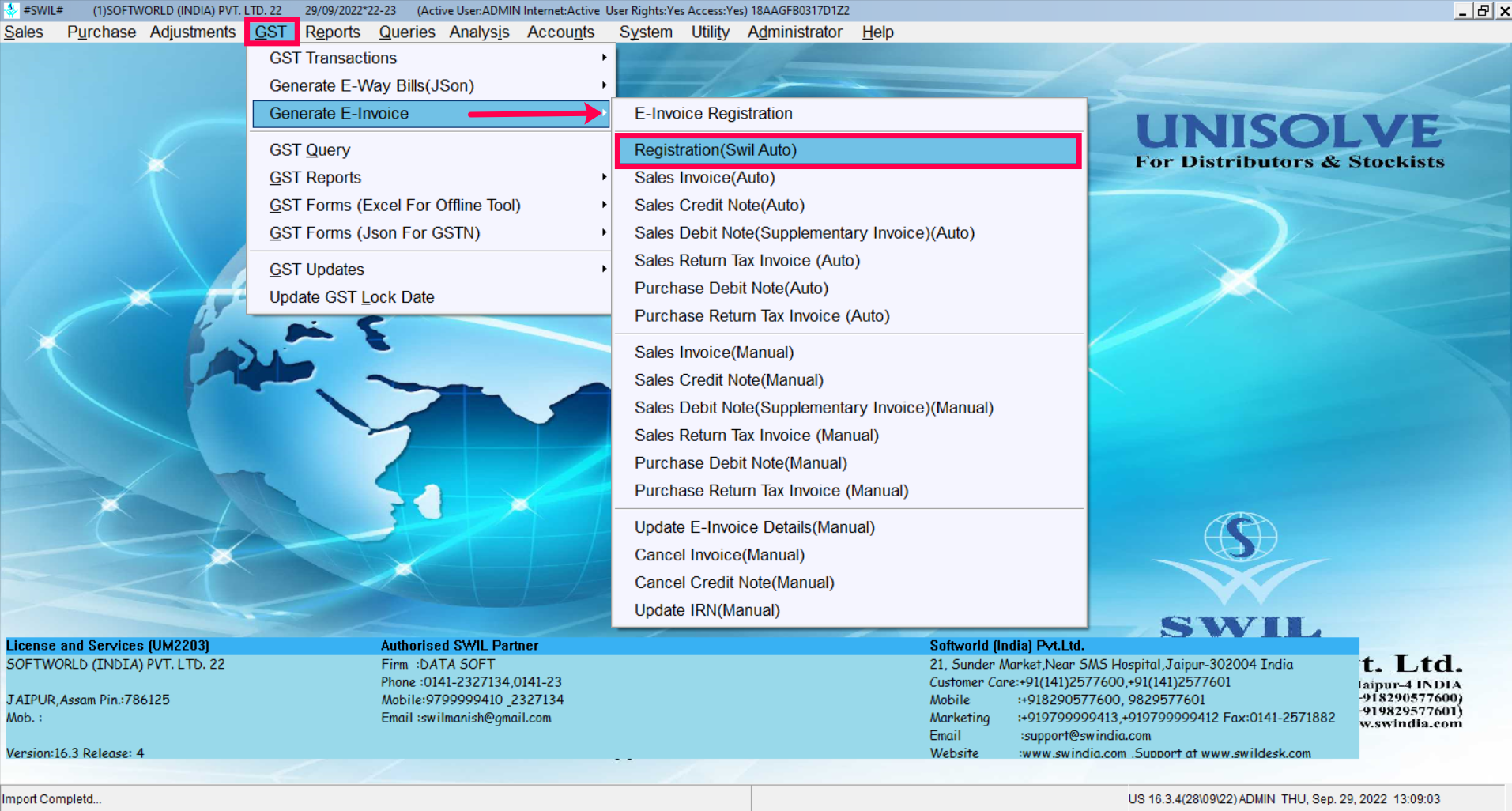Select Generate E-Invoice menu entry
The image size is (1512, 811).
point(431,113)
